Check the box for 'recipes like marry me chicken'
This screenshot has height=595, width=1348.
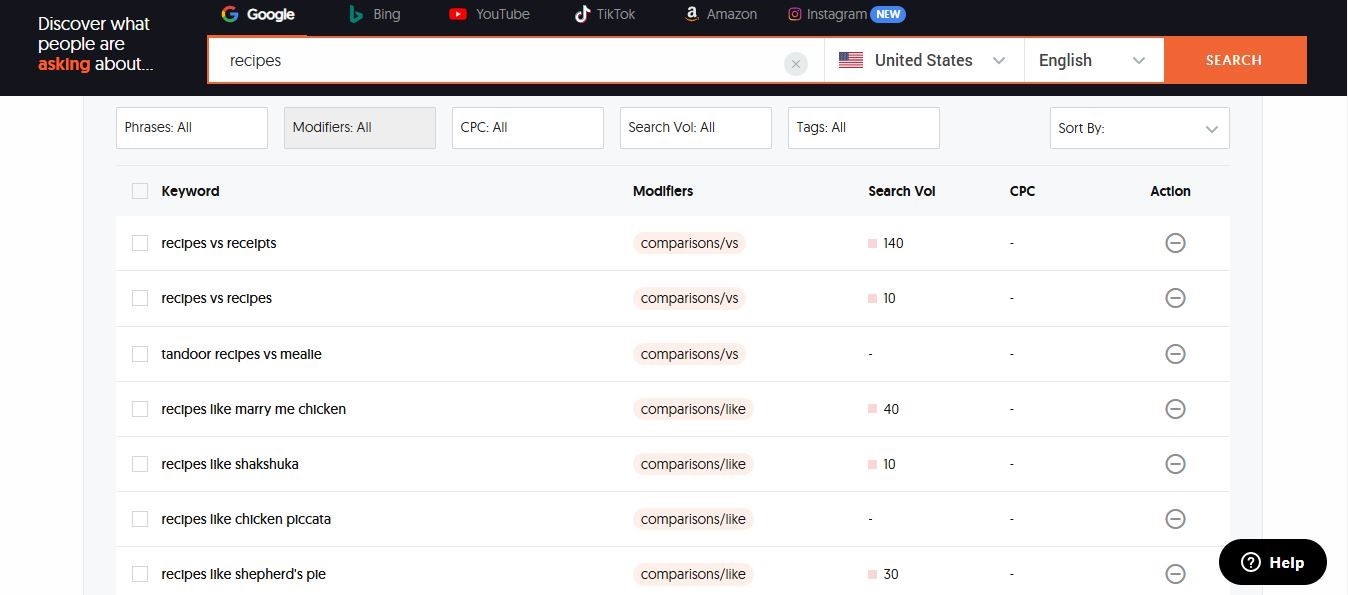click(x=140, y=409)
